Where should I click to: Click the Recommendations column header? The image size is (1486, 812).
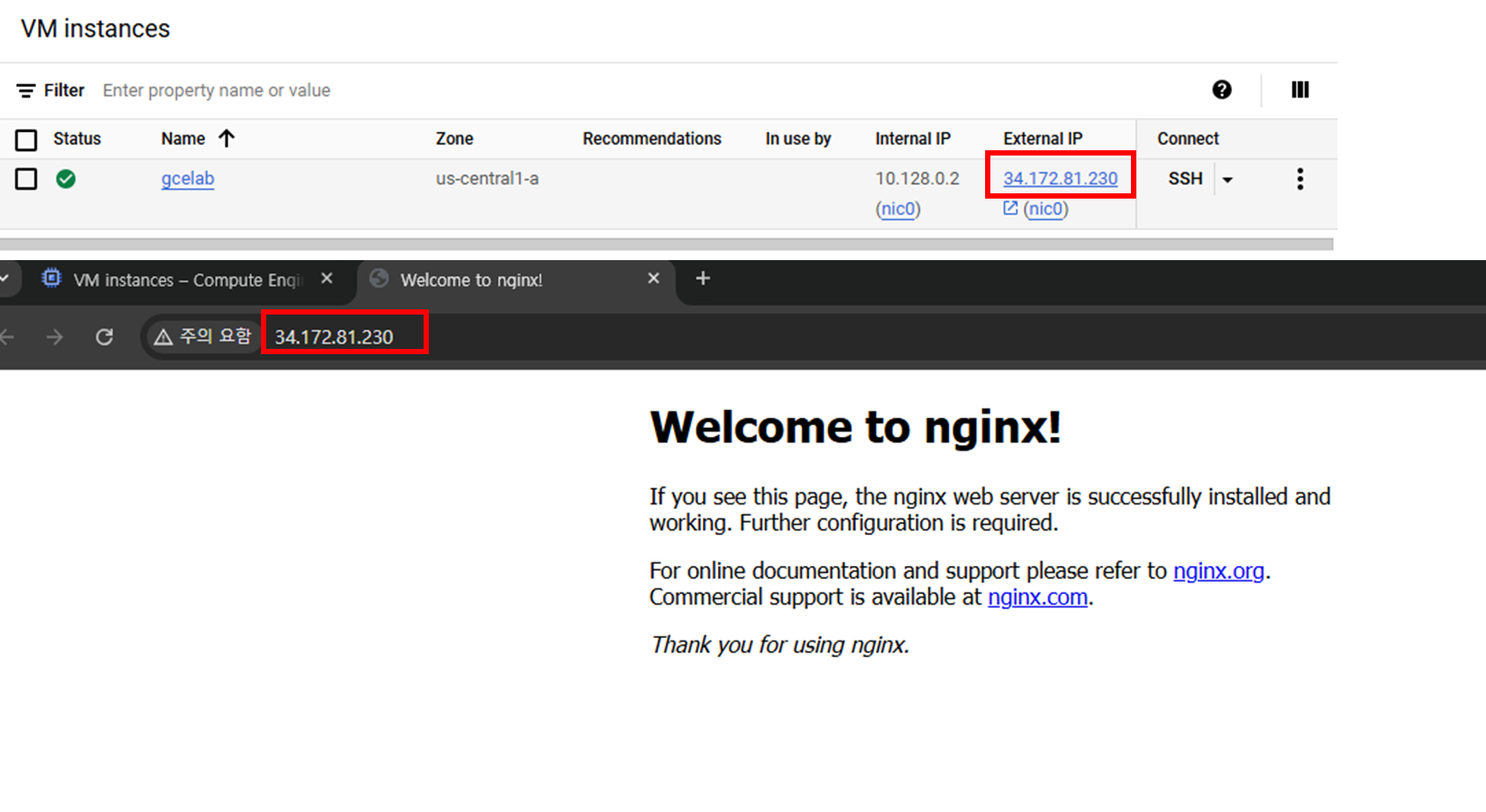[x=651, y=139]
